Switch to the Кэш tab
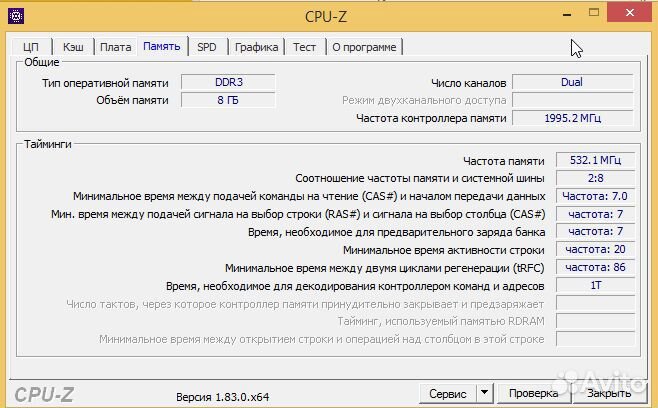The image size is (658, 408). 73,47
